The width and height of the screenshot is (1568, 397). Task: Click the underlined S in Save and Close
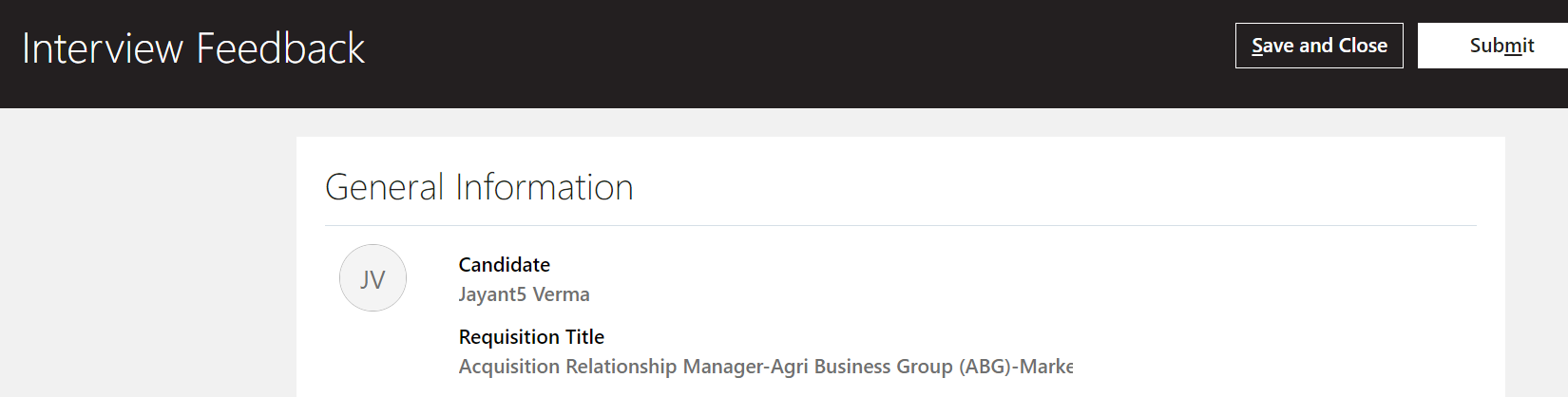pos(1258,46)
